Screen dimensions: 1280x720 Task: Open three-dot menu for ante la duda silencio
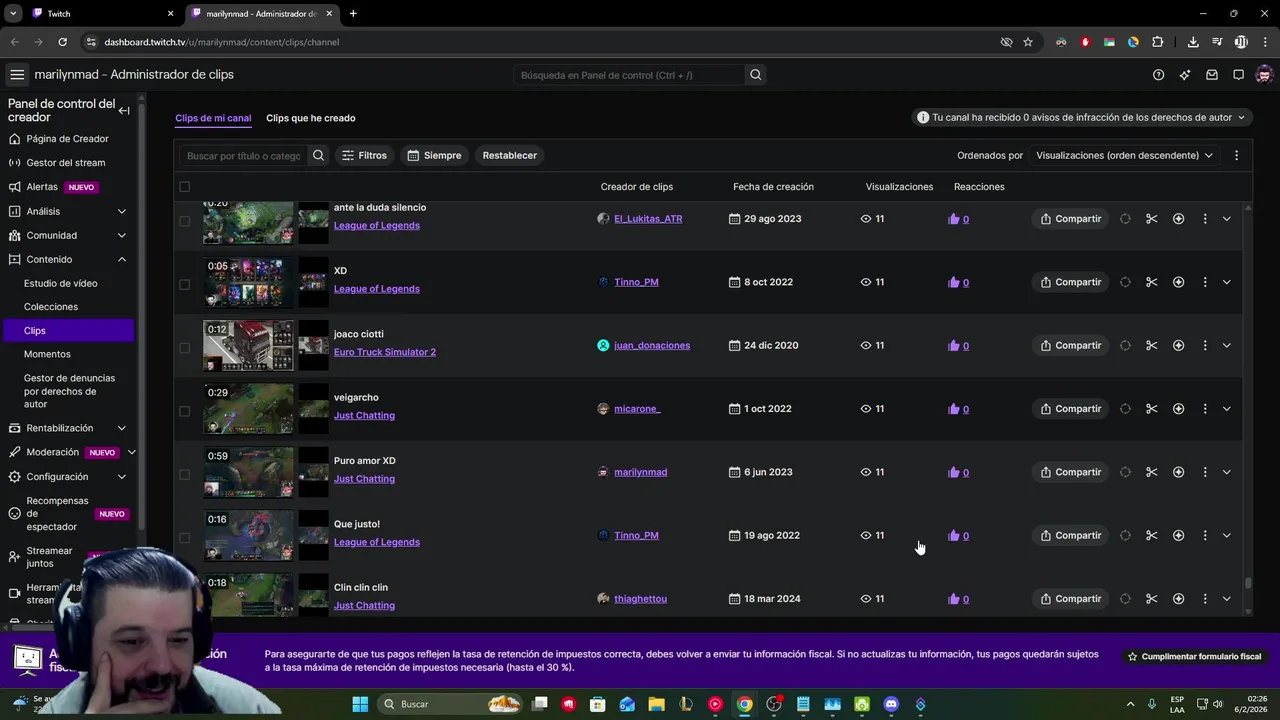1205,219
